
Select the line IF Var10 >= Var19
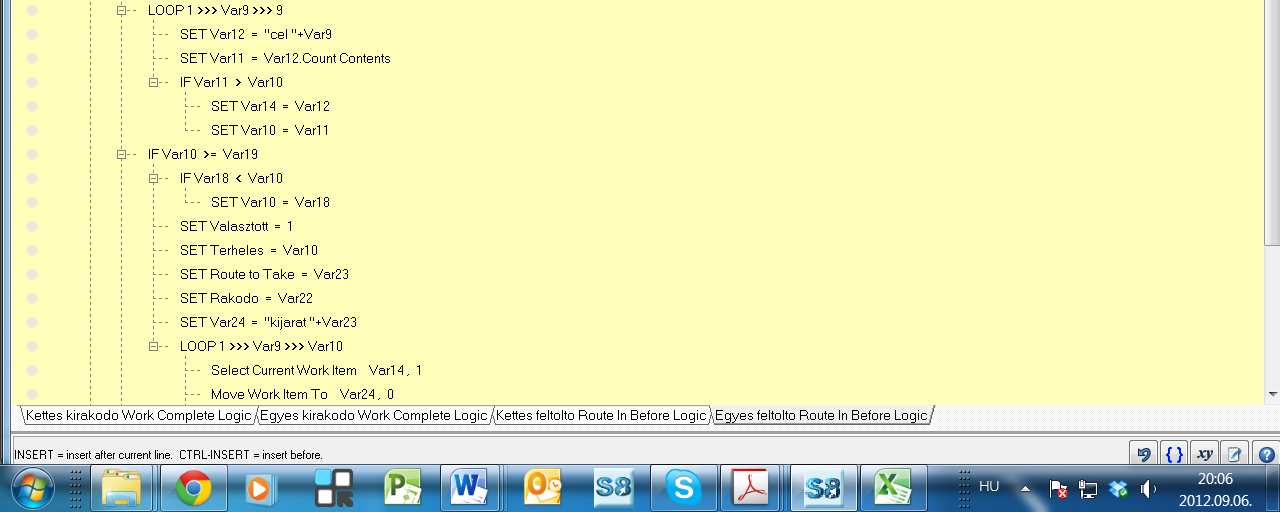(x=203, y=154)
